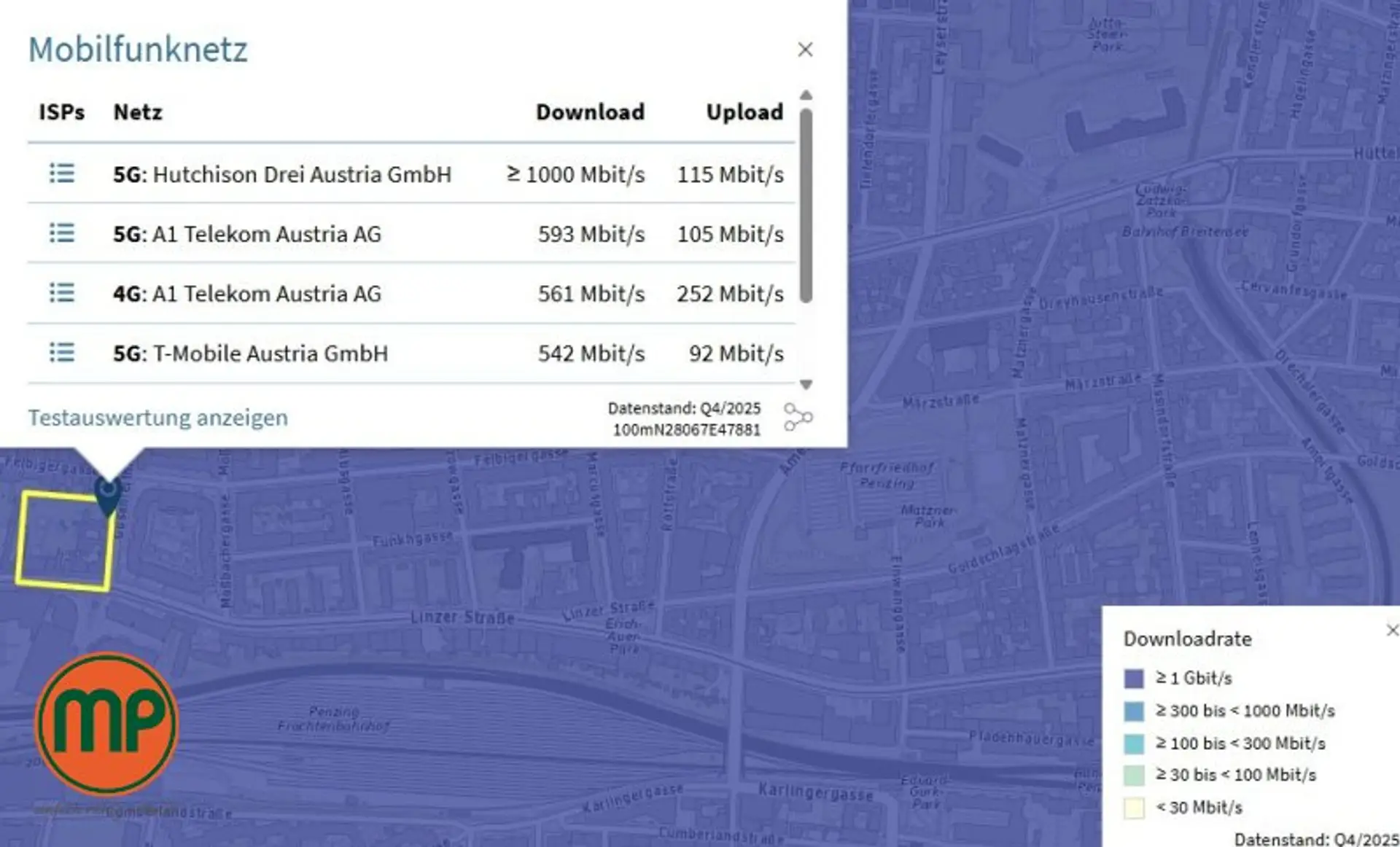The height and width of the screenshot is (847, 1400).
Task: Click the Upload column header
Action: [x=744, y=112]
